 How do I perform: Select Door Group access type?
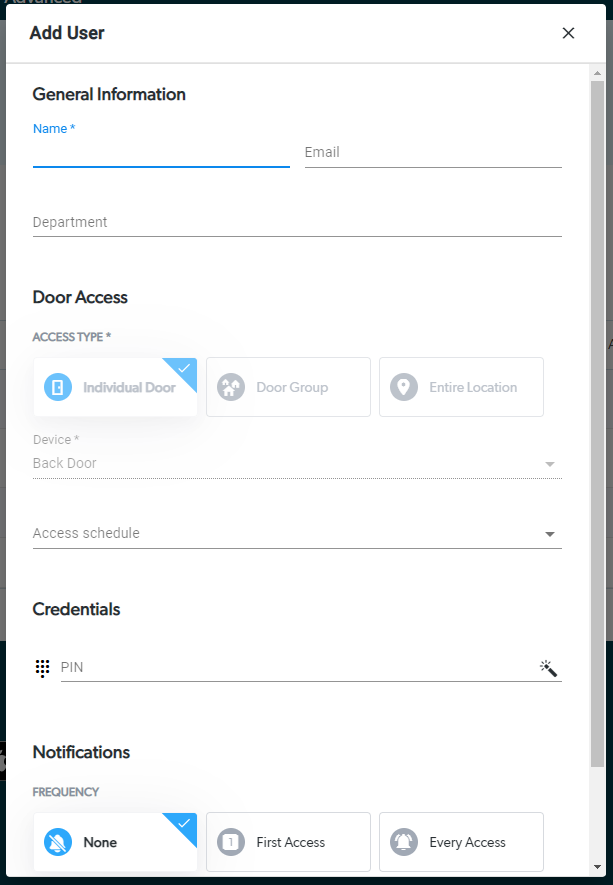[x=288, y=387]
